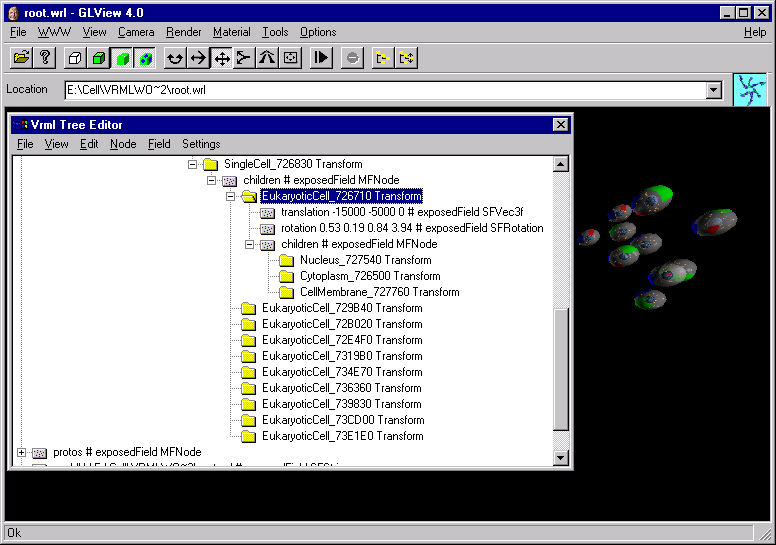Toggle the solid green cube shading mode
This screenshot has width=776, height=545.
[x=123, y=58]
